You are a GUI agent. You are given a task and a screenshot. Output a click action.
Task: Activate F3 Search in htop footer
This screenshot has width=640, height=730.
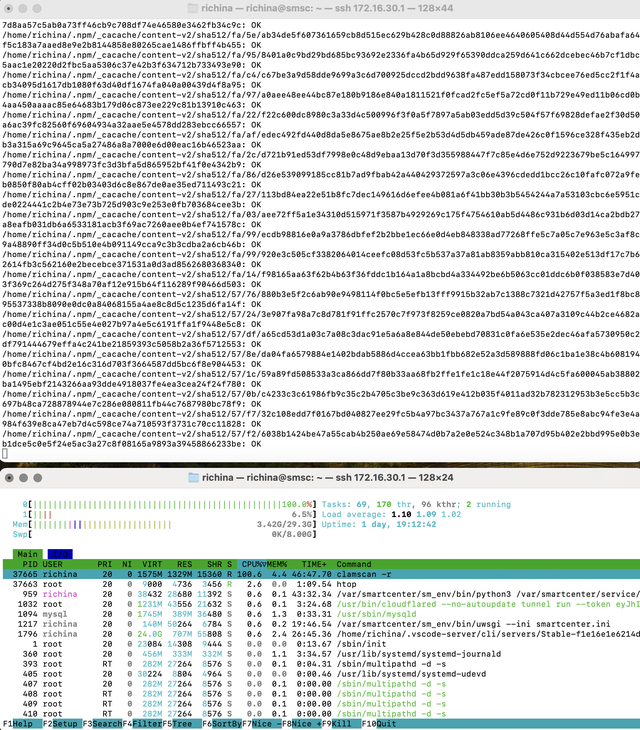pos(102,724)
